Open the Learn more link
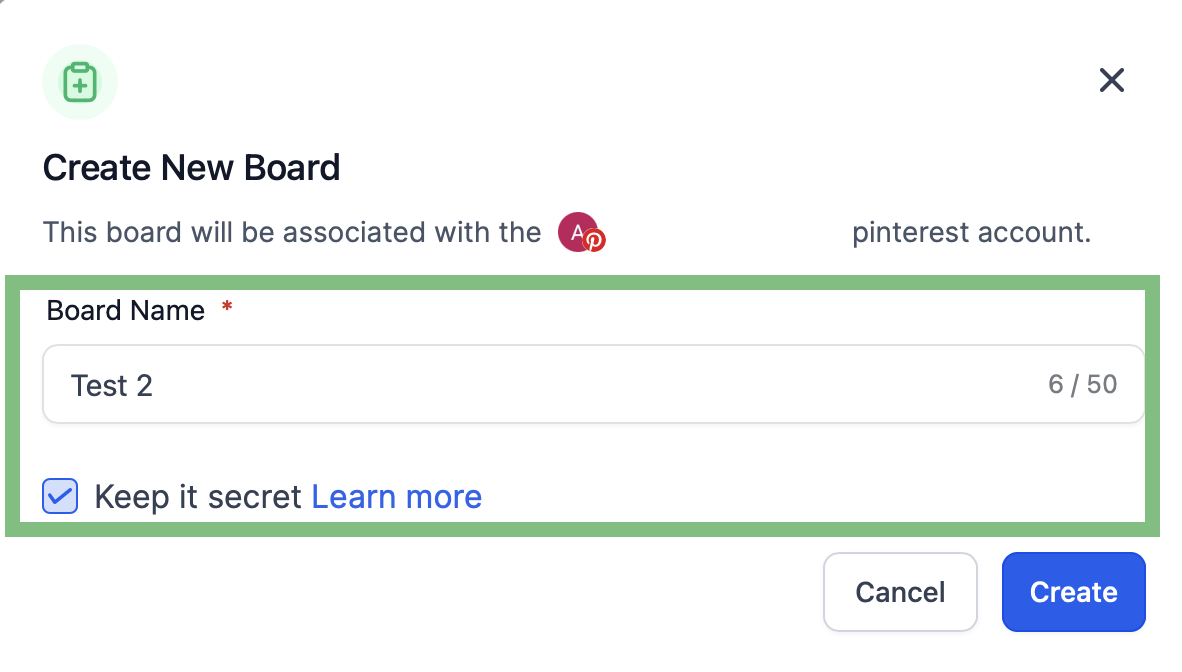Image resolution: width=1182 pixels, height=672 pixels. [397, 497]
